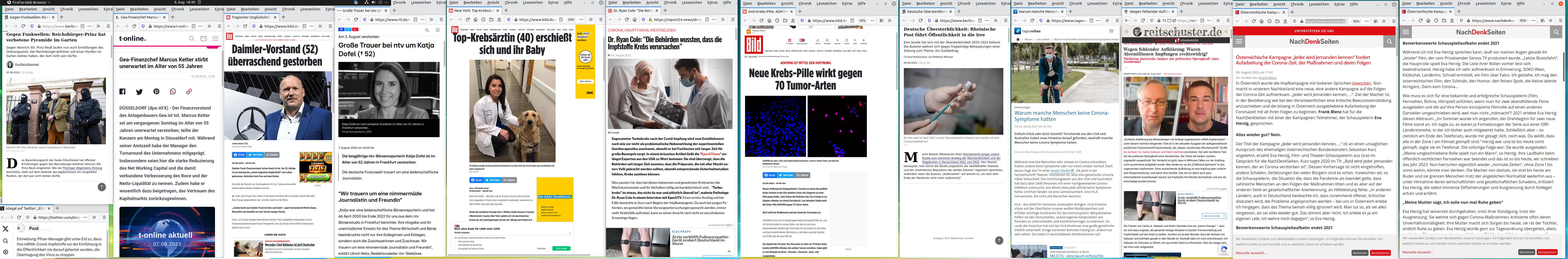Open the Library icon in the Anti-Krebs-Pille window
Screen dimensions: 1568x259
(881, 21)
